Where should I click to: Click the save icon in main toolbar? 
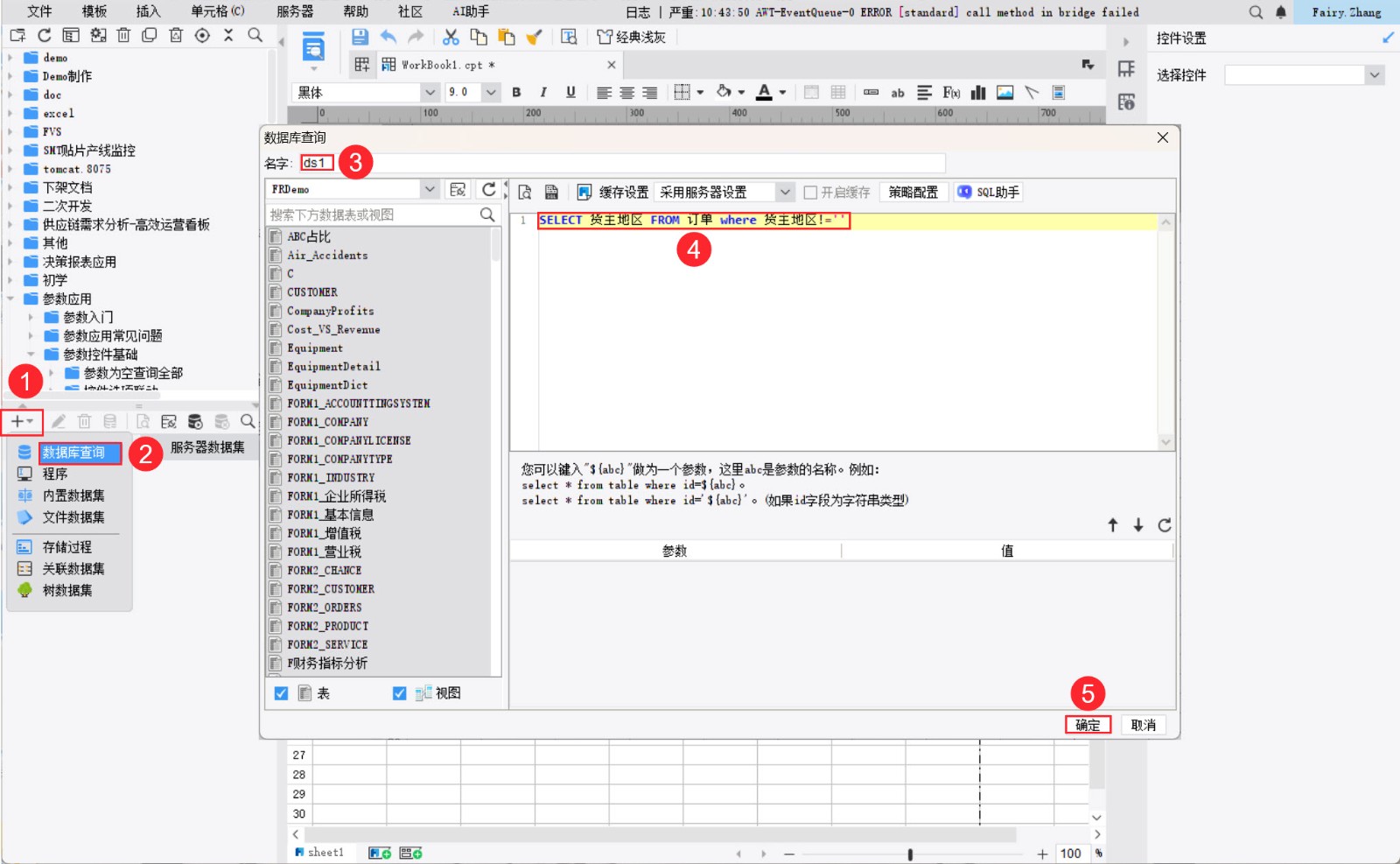[x=360, y=37]
